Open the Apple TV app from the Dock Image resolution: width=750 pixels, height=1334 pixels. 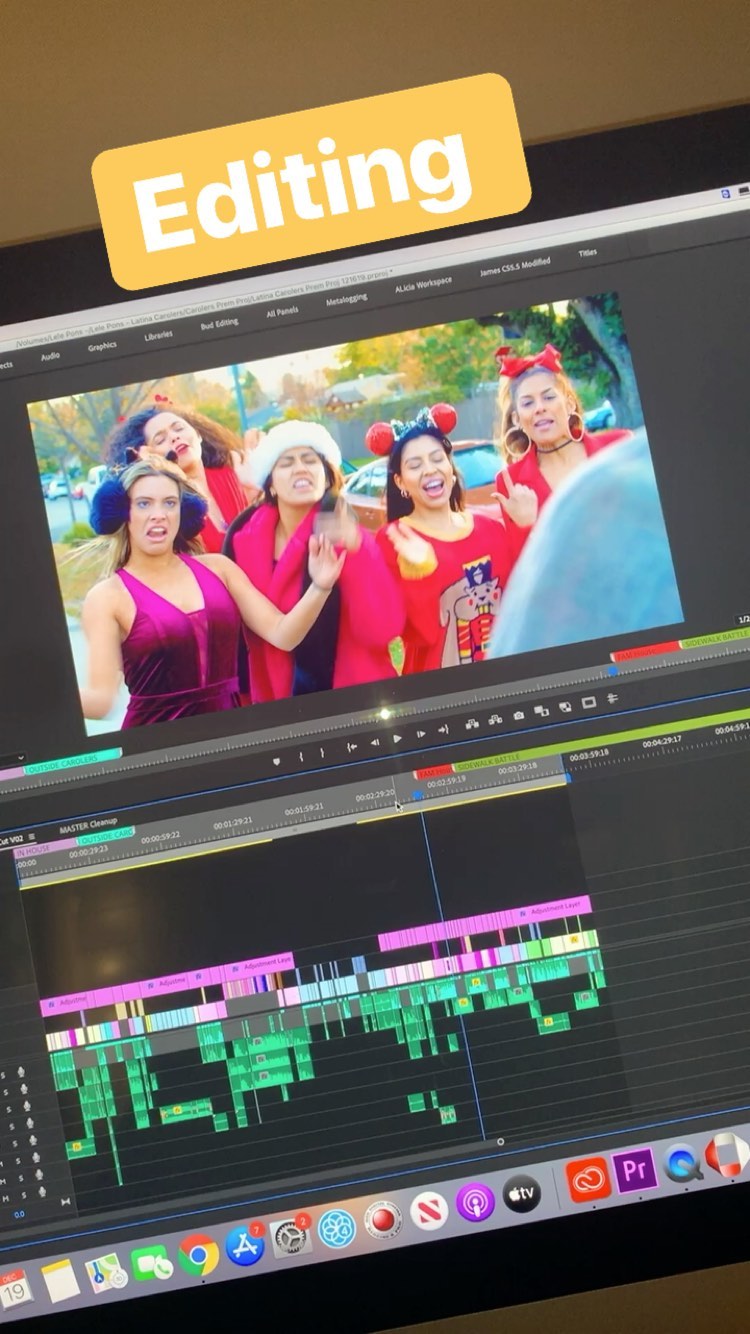coord(522,1193)
